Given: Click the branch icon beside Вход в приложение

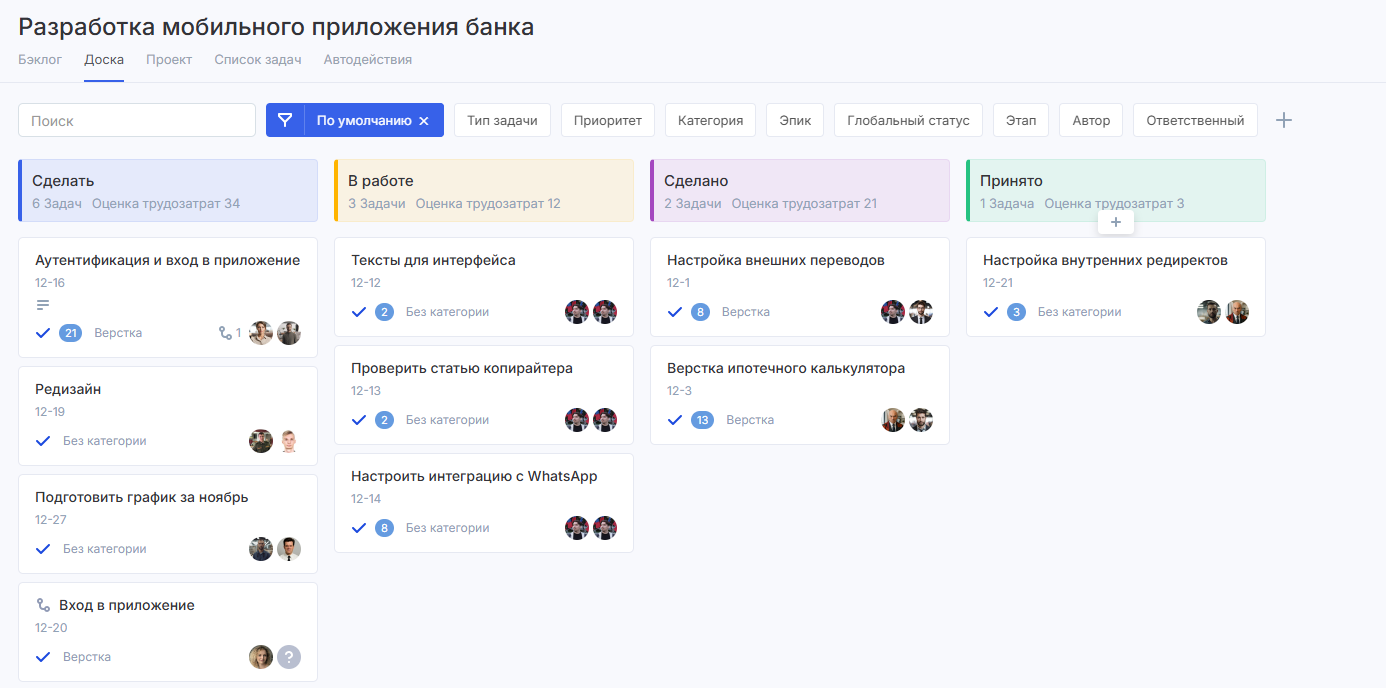Looking at the screenshot, I should 43,605.
